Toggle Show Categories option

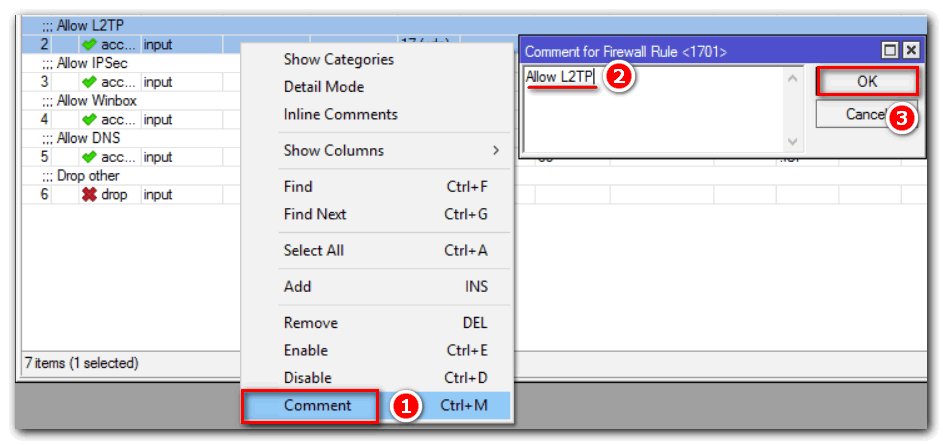[x=338, y=59]
